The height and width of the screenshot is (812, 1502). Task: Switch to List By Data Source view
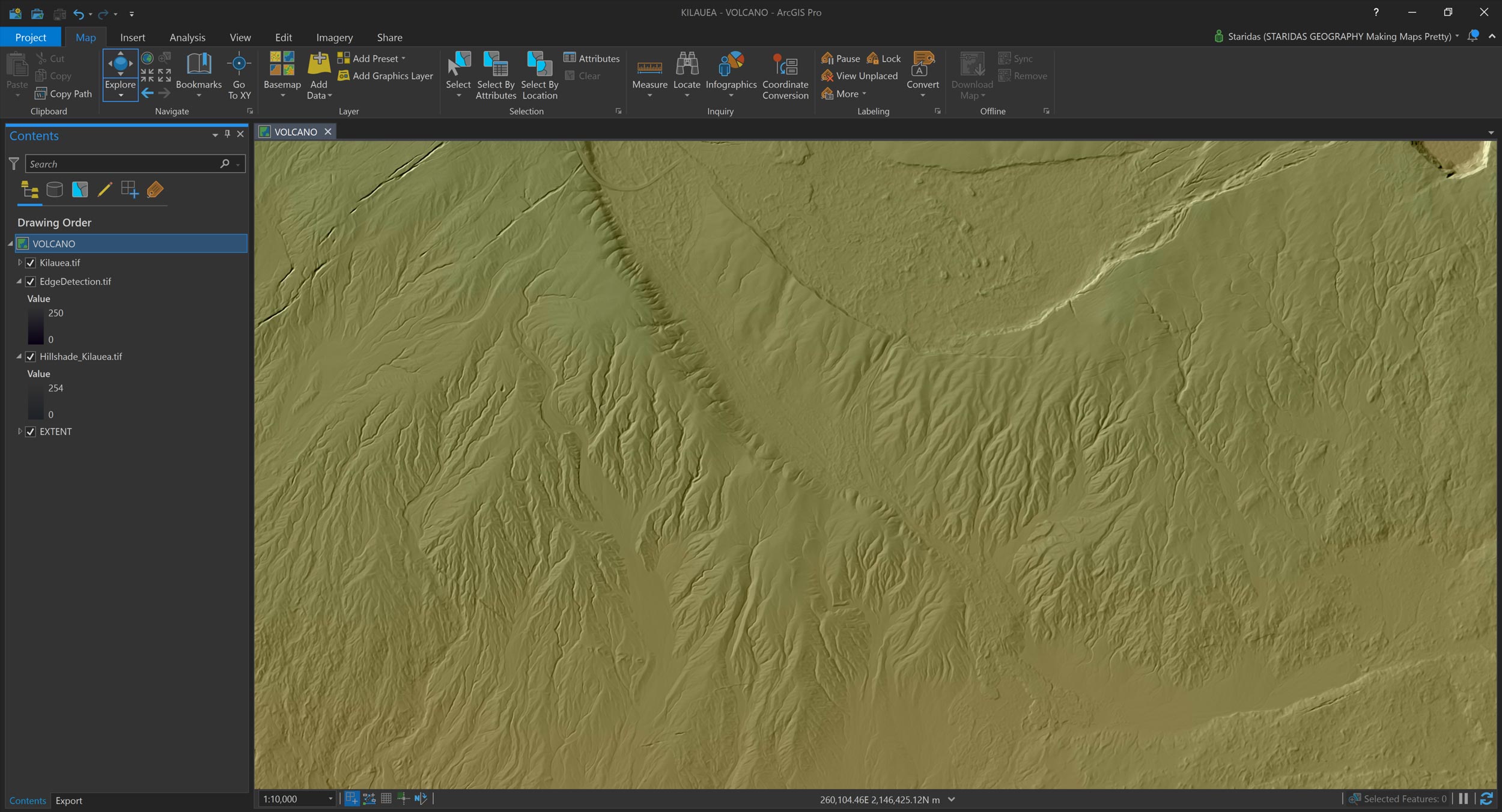pos(55,190)
